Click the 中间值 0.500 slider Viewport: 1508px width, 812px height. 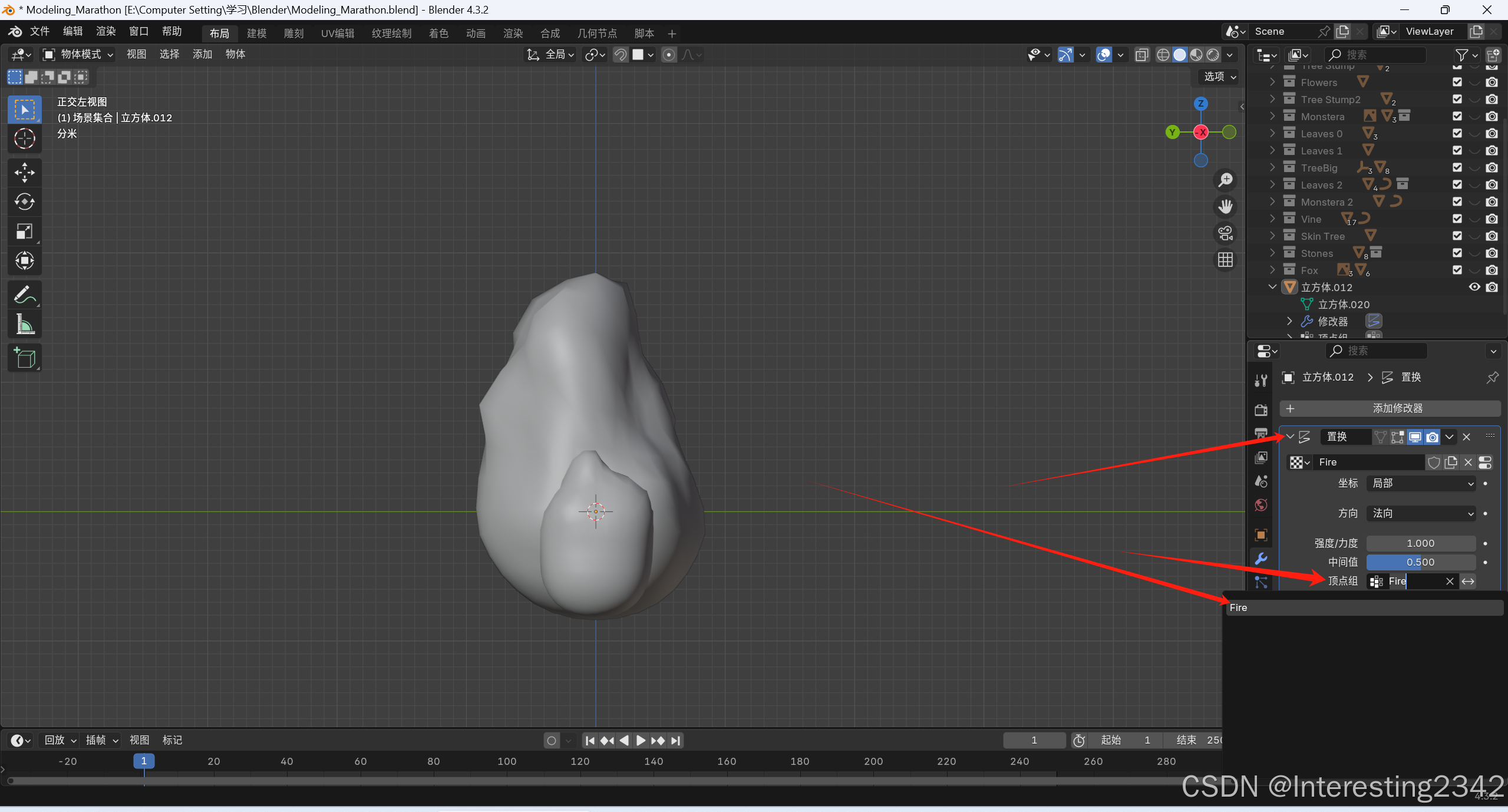(x=1420, y=562)
